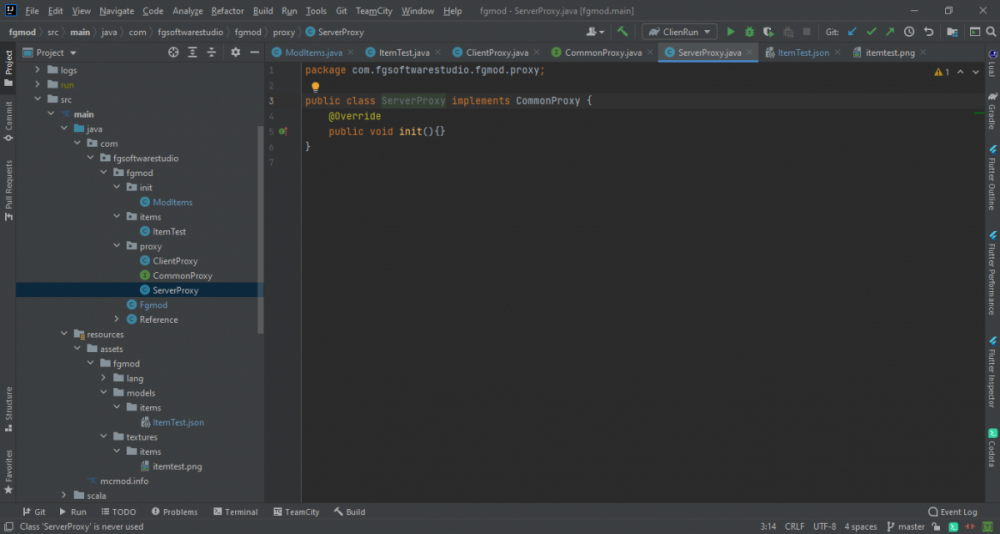1000x534 pixels.
Task: Expand All icon in the Project panel header
Action: tap(192, 52)
